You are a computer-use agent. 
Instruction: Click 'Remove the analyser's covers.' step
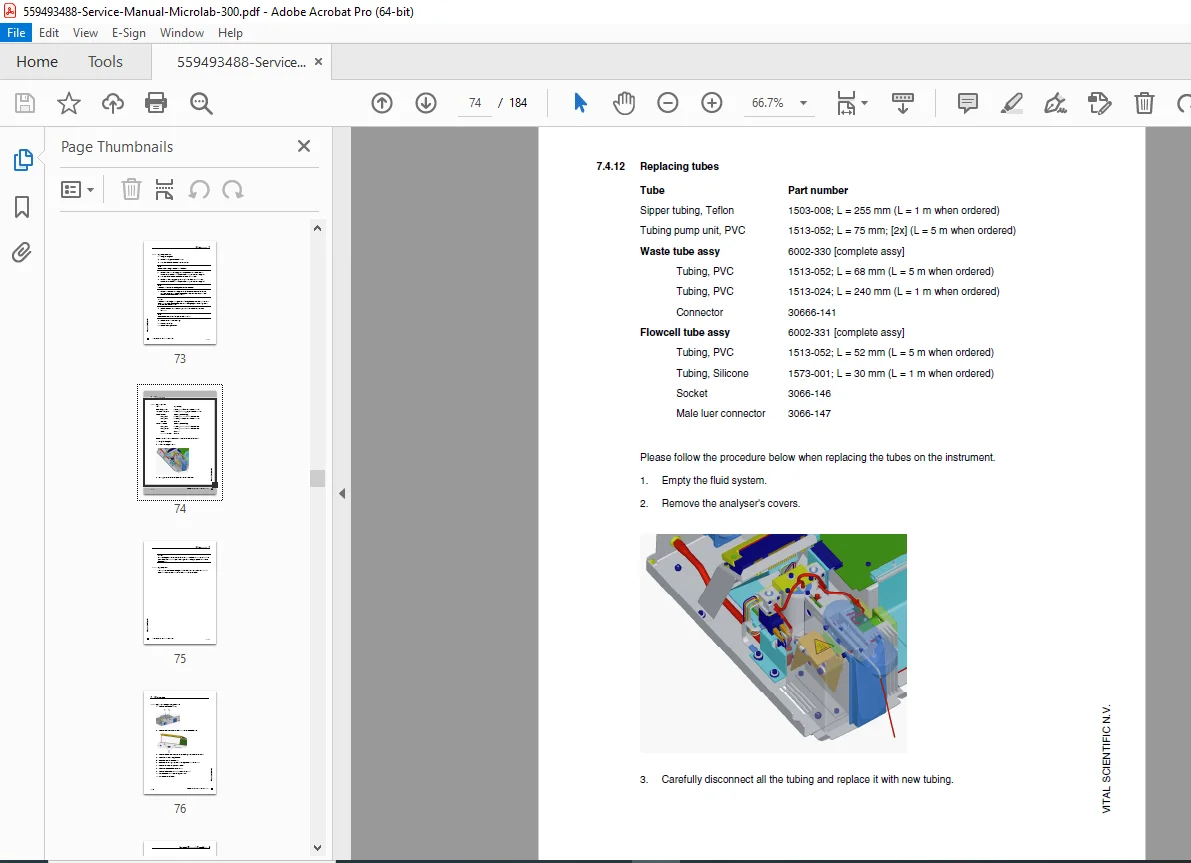coord(731,503)
